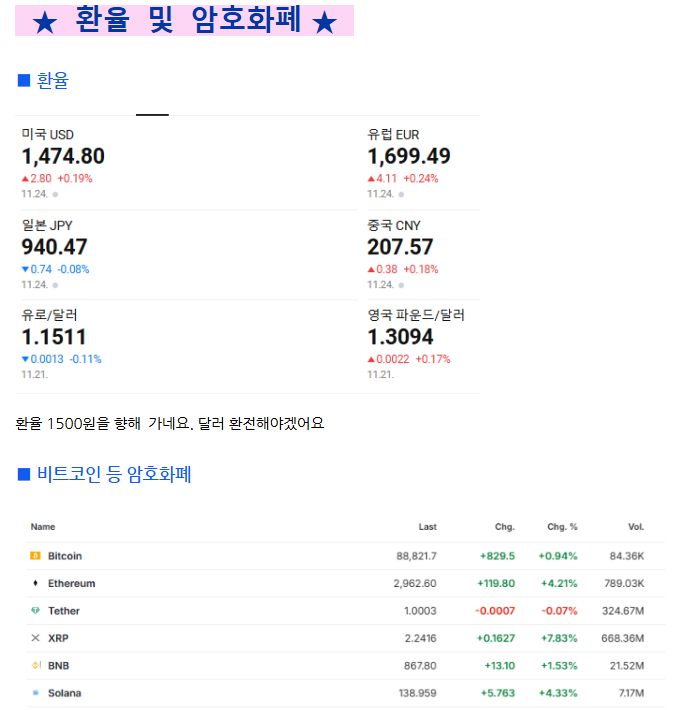Click the Tether green icon
This screenshot has height=710, width=679.
[35, 611]
